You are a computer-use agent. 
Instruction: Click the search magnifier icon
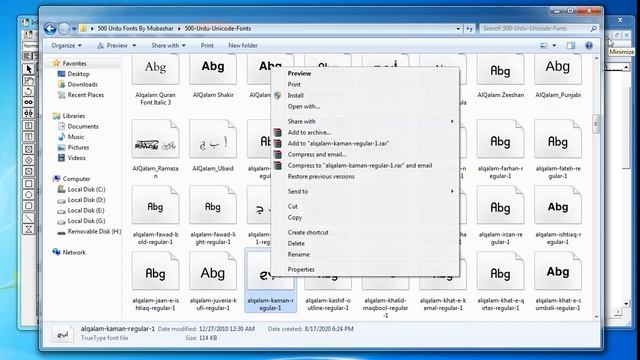coord(593,29)
